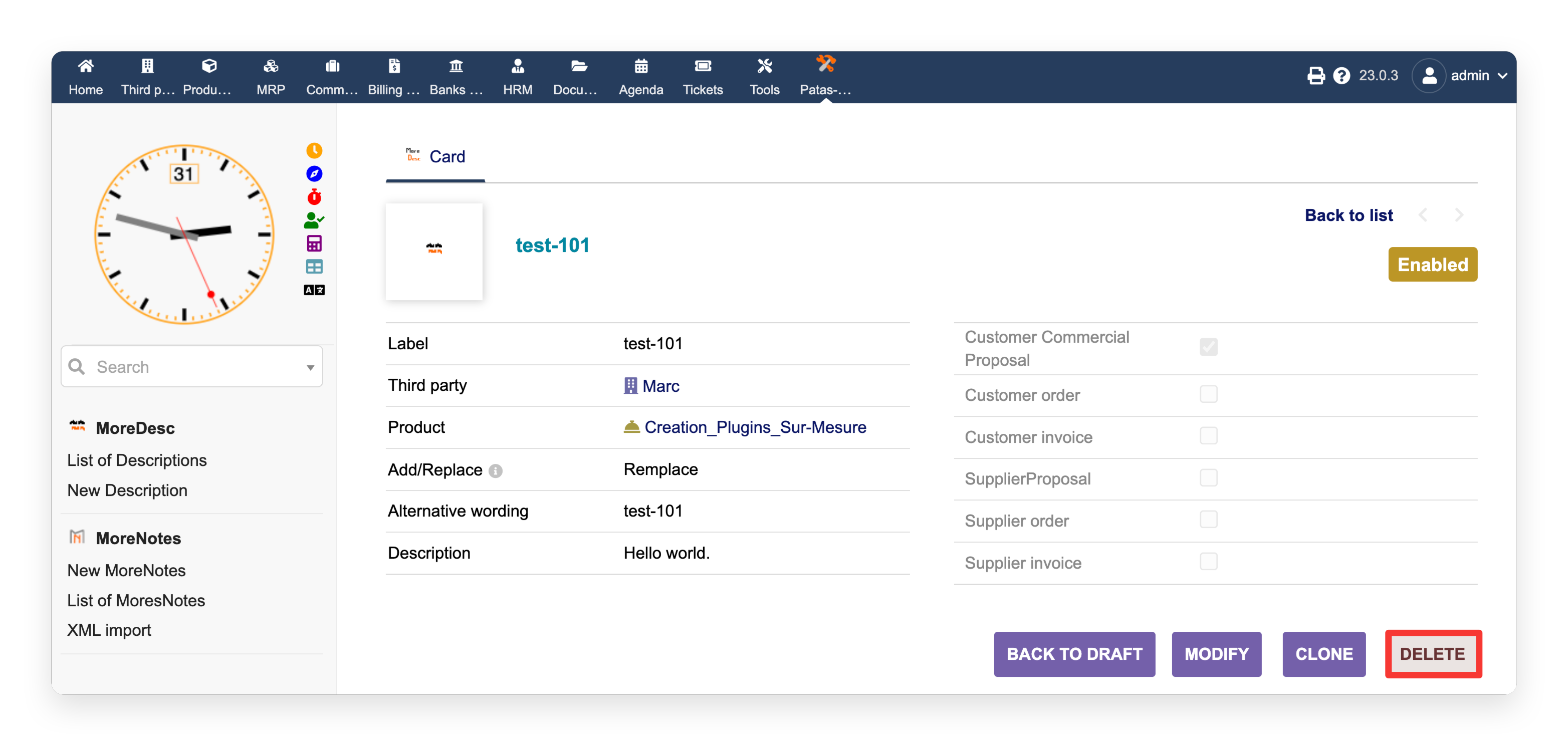Click the purple calculator icon
This screenshot has height=746, width=1568.
314,243
